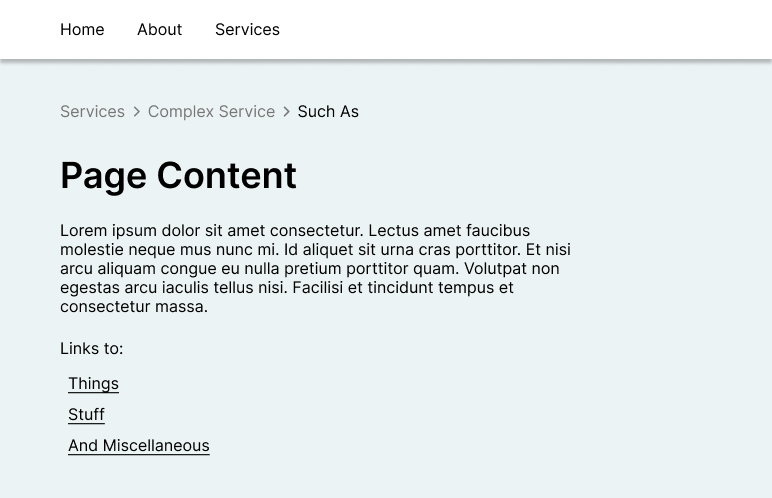The image size is (772, 498).
Task: Select Services in the top navigation bar
Action: coord(247,30)
